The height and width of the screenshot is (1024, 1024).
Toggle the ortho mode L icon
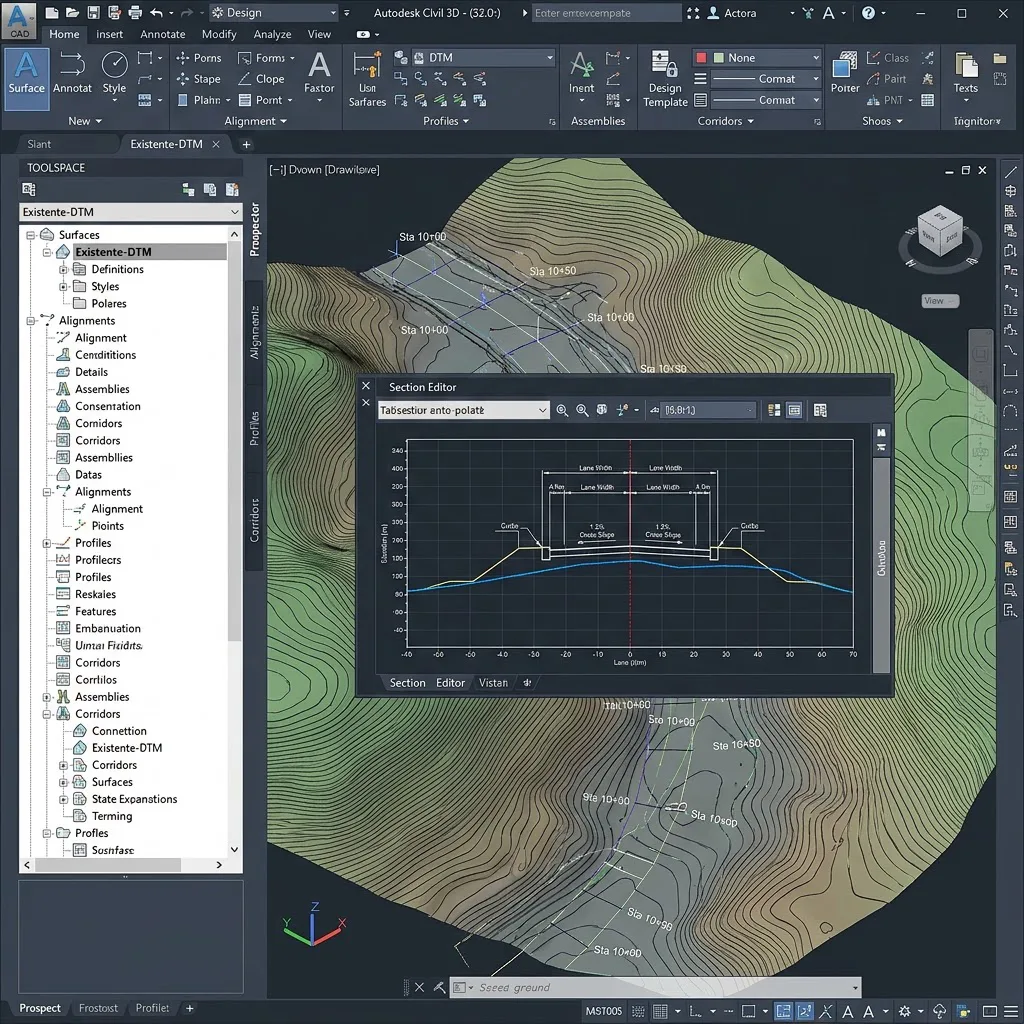(x=695, y=1011)
